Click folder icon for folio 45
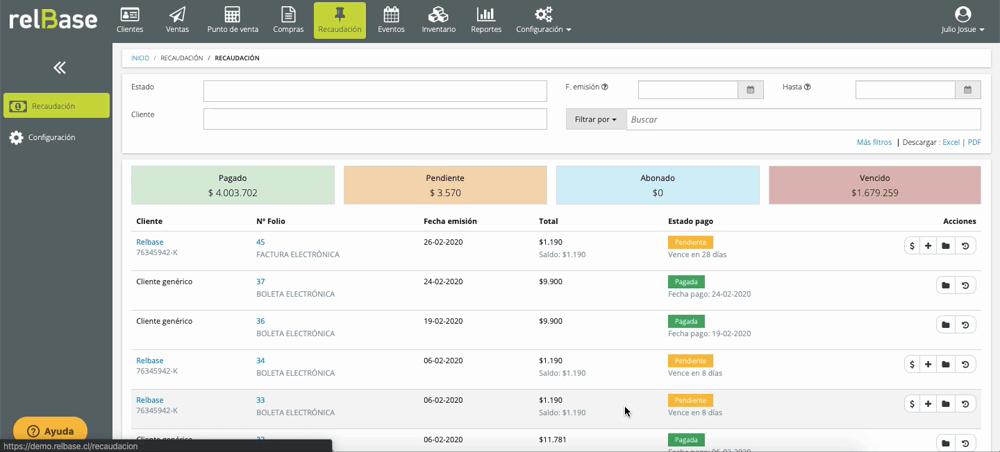 pyautogui.click(x=946, y=246)
